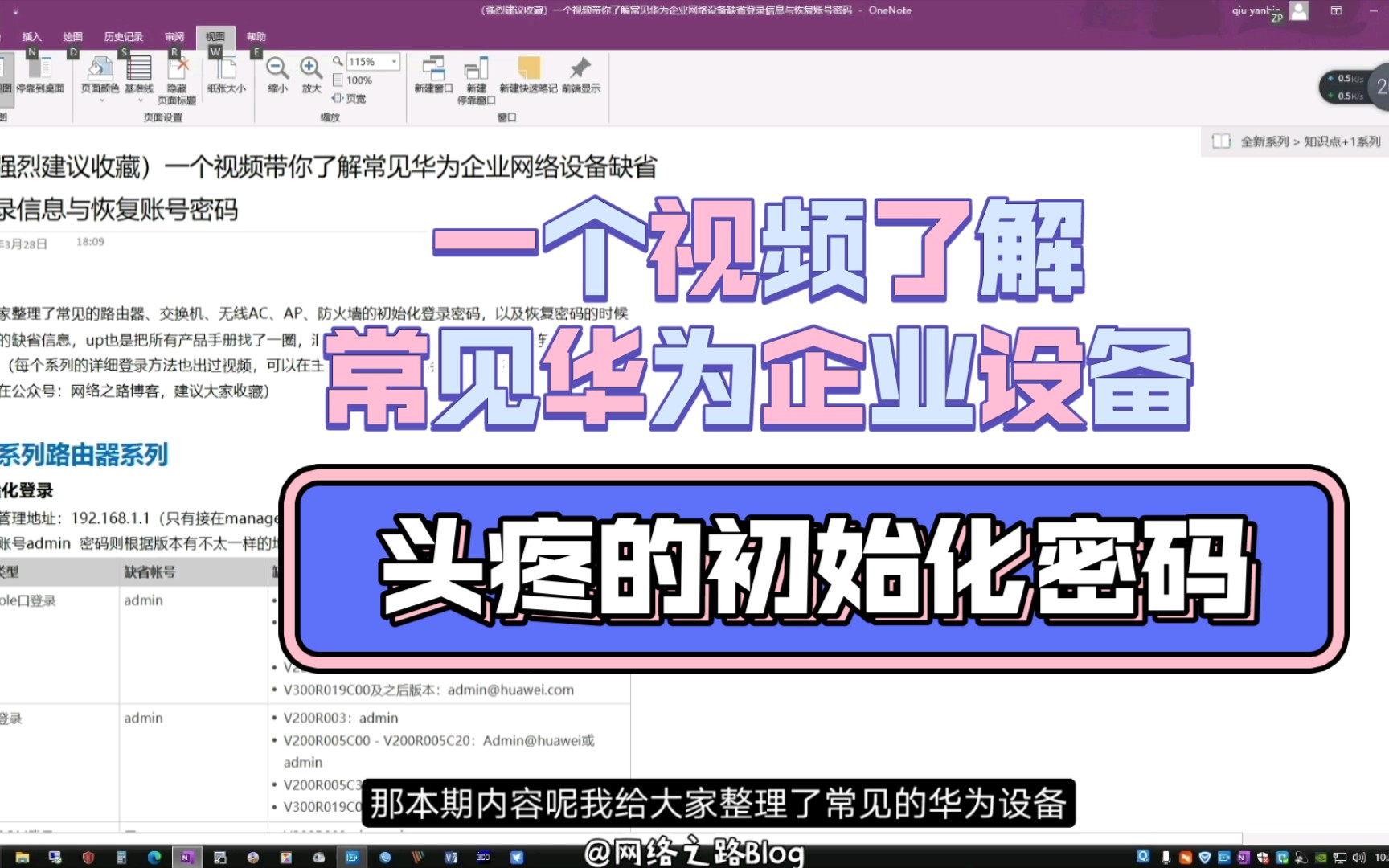Open the 帮助 ribbon tab
This screenshot has height=868, width=1389.
pos(256,37)
